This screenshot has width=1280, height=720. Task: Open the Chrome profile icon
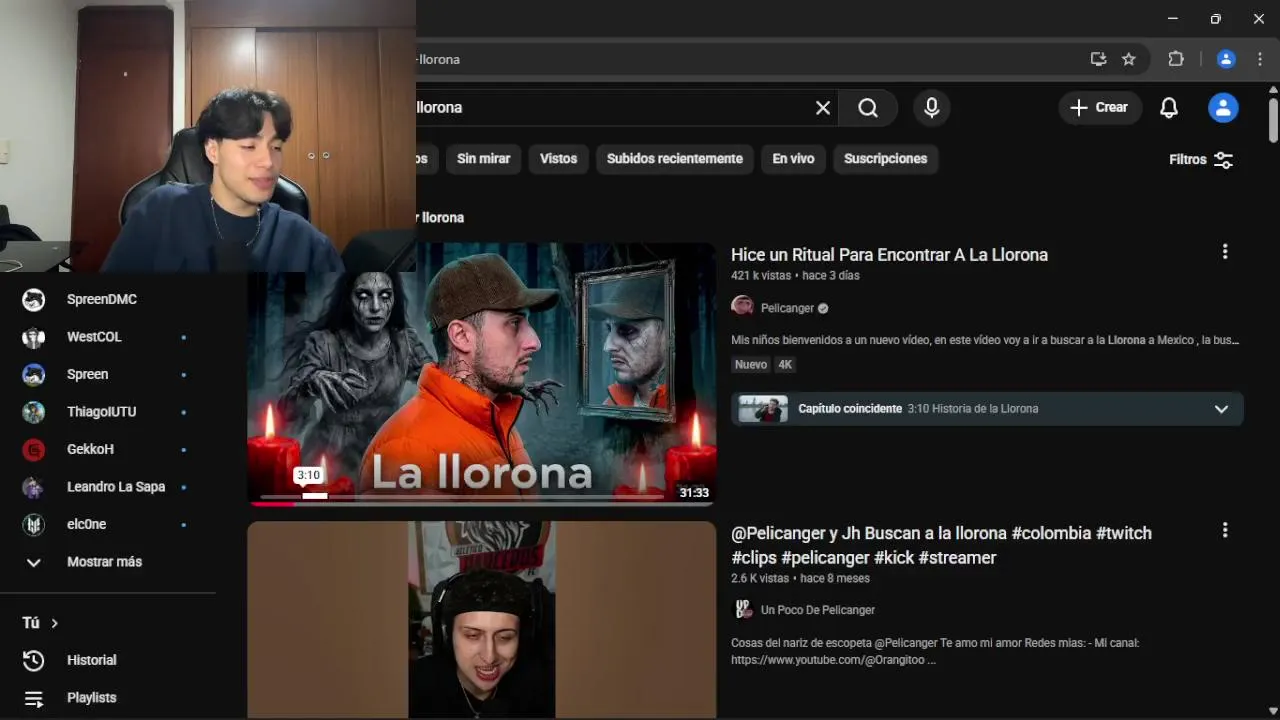[x=1226, y=59]
